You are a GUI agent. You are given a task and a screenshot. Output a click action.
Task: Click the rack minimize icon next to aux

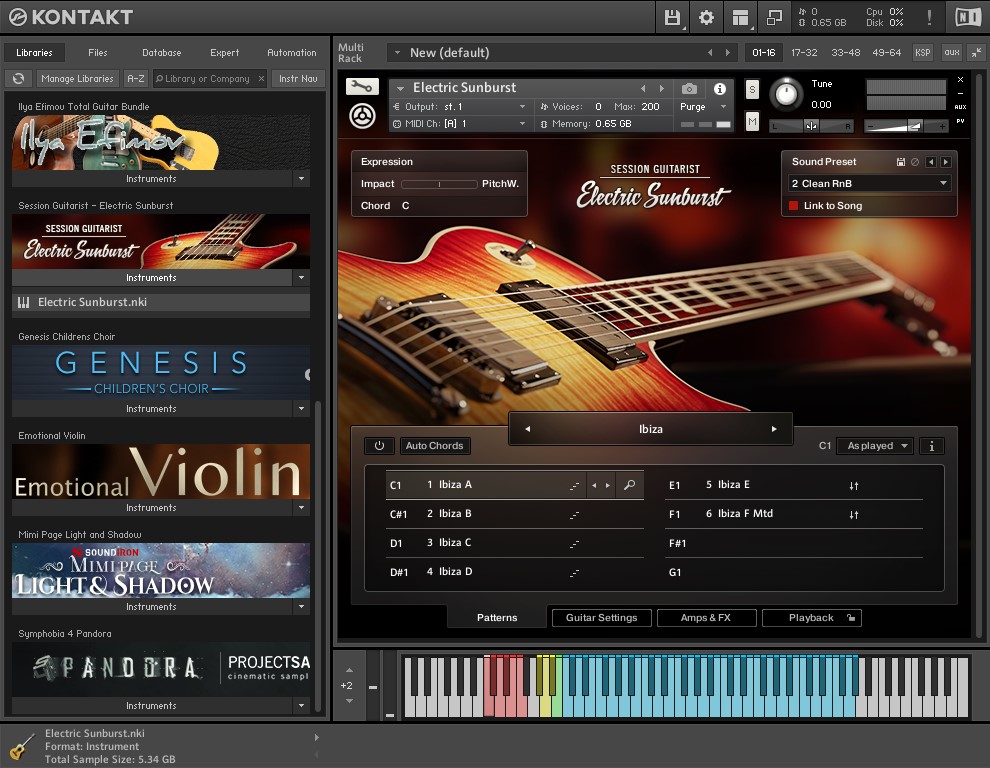(976, 52)
